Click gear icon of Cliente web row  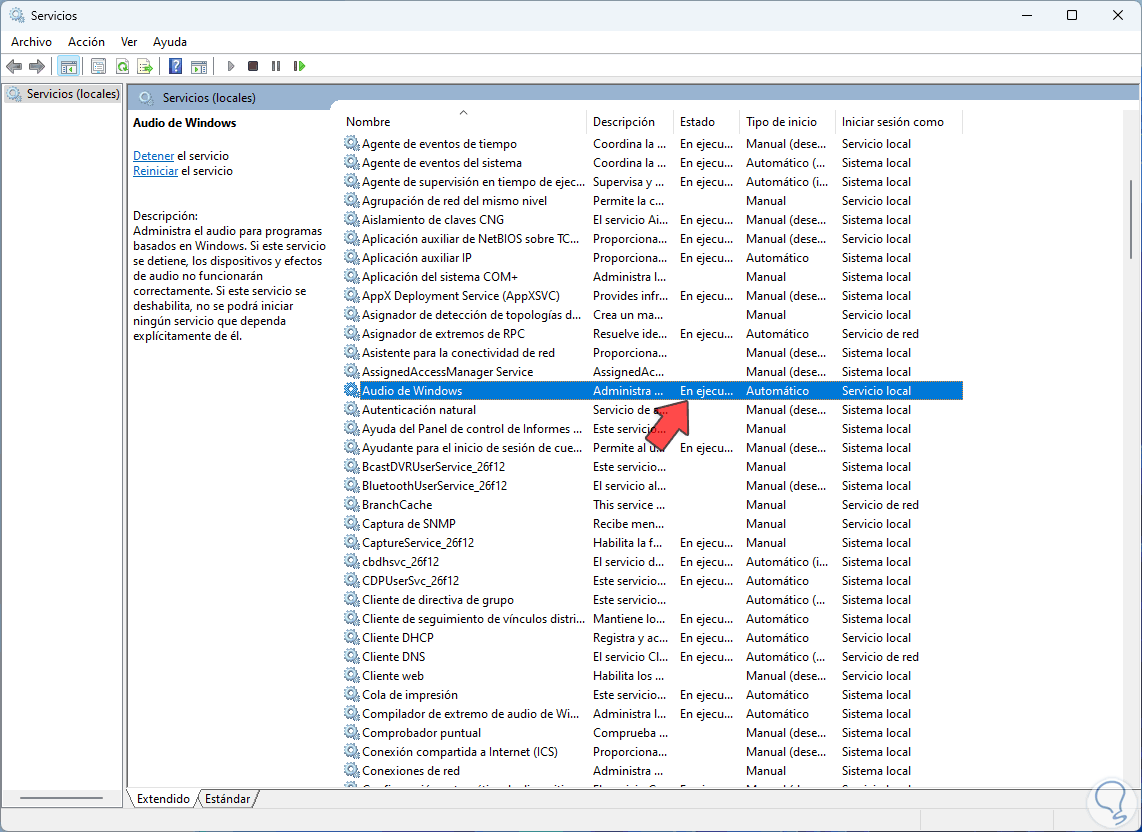[352, 675]
